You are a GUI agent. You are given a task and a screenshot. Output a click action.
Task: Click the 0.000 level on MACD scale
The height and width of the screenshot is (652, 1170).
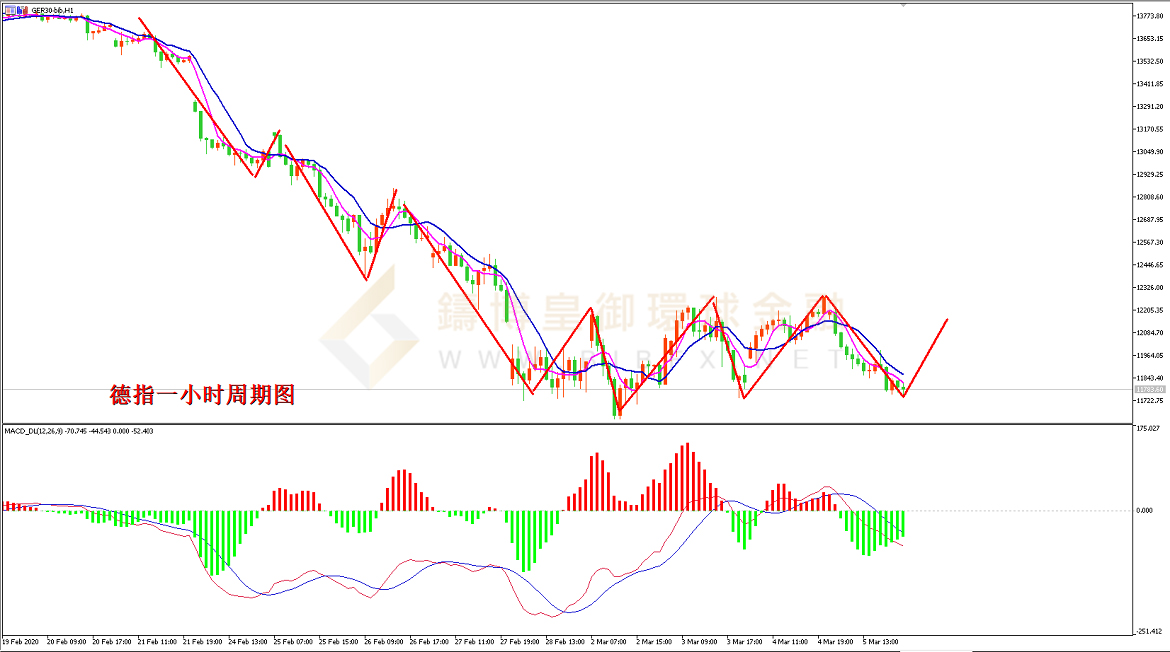coord(1144,510)
